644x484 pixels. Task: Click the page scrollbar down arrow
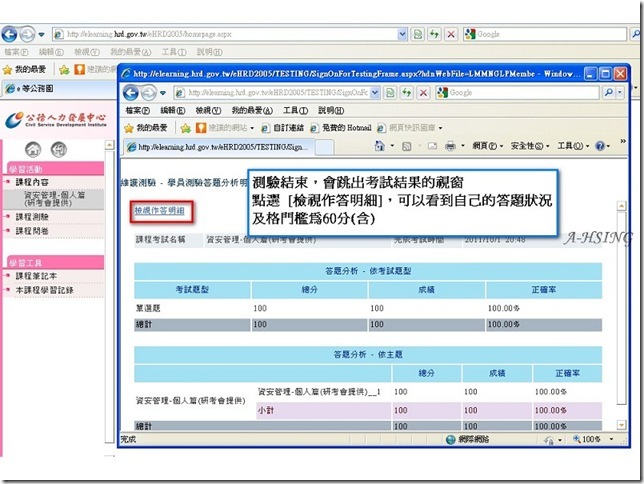coord(622,425)
